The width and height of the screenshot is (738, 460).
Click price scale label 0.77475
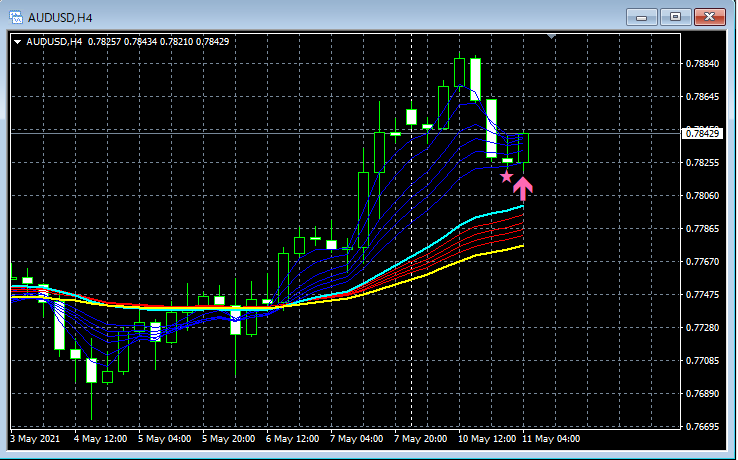tap(703, 294)
